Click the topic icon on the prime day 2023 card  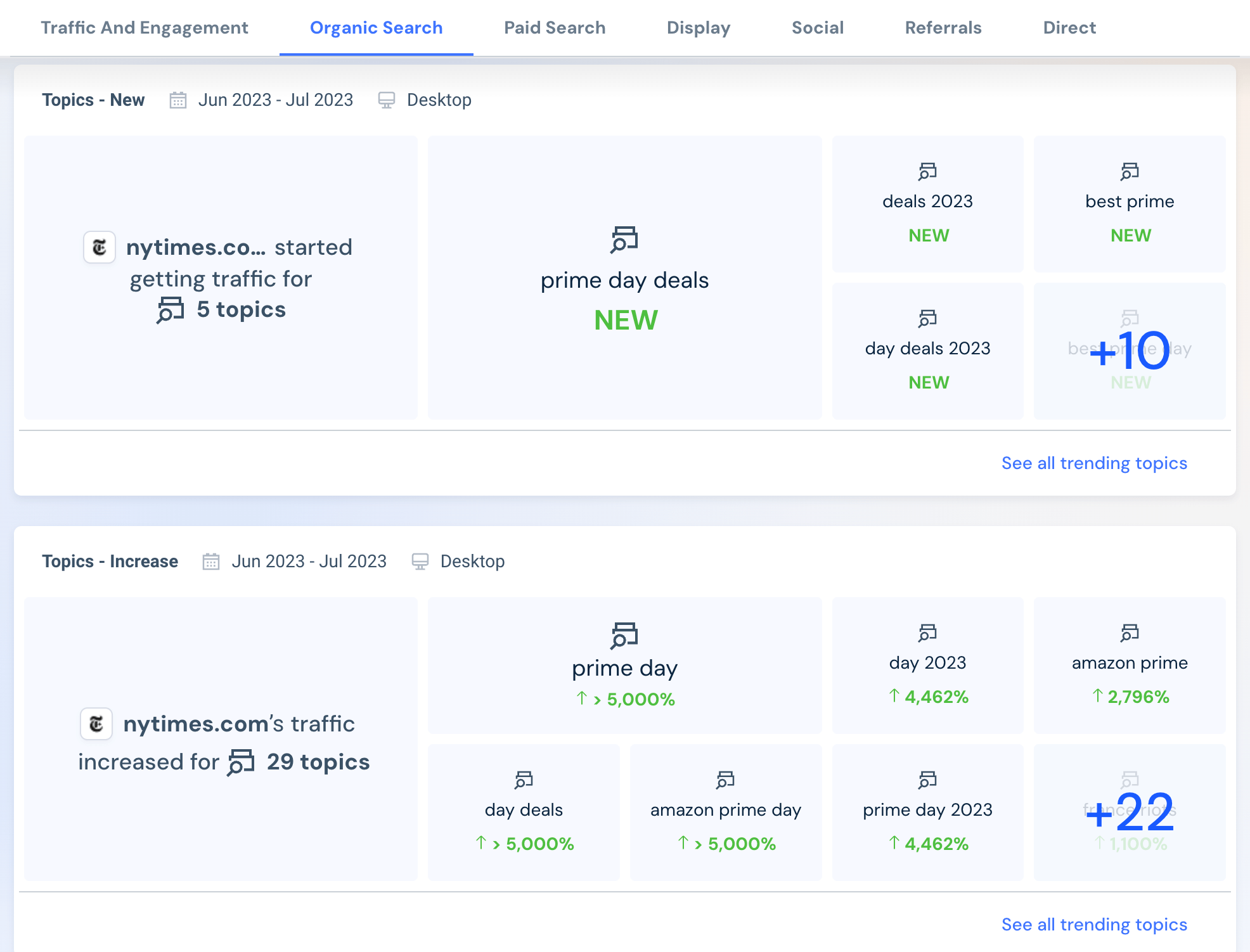pos(927,779)
